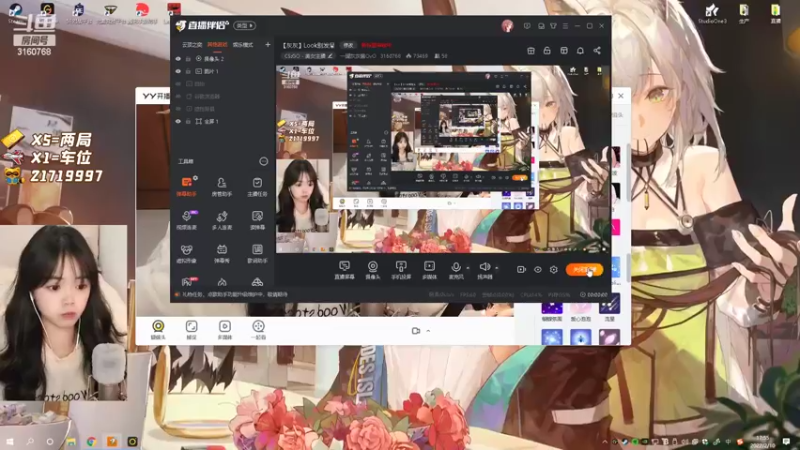Click the orange stop-broadcast button
This screenshot has height=450, width=800.
[x=584, y=269]
